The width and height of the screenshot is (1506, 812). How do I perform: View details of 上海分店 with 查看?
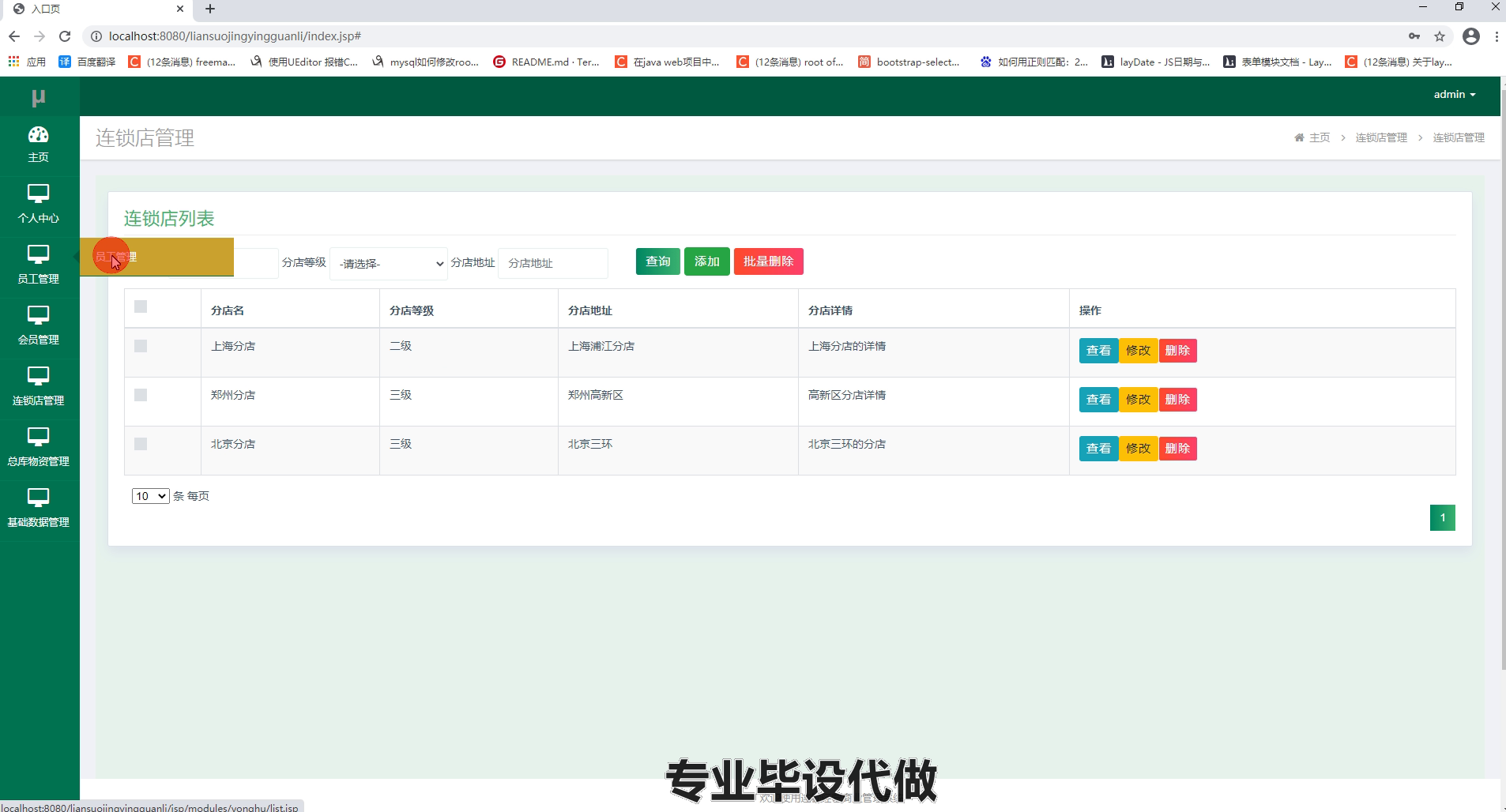(x=1098, y=351)
